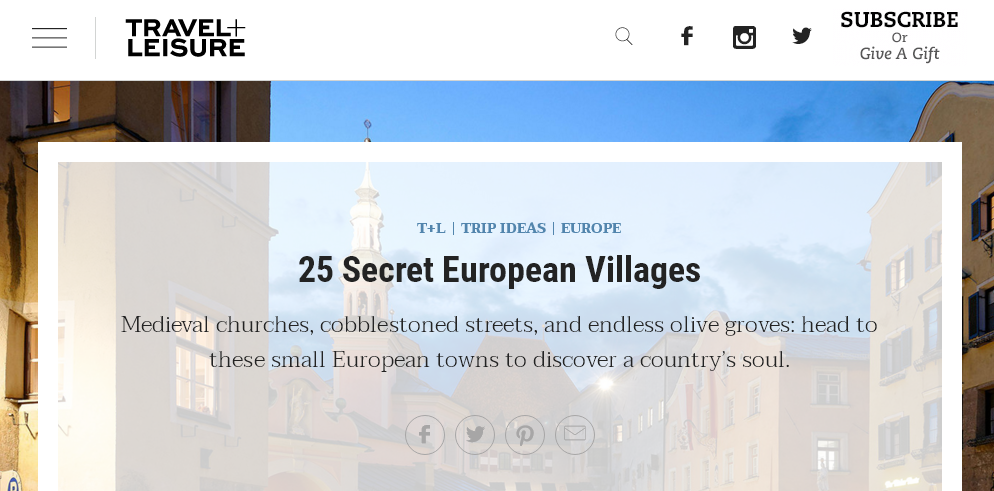
Task: Open the Instagram icon in header
Action: (744, 37)
